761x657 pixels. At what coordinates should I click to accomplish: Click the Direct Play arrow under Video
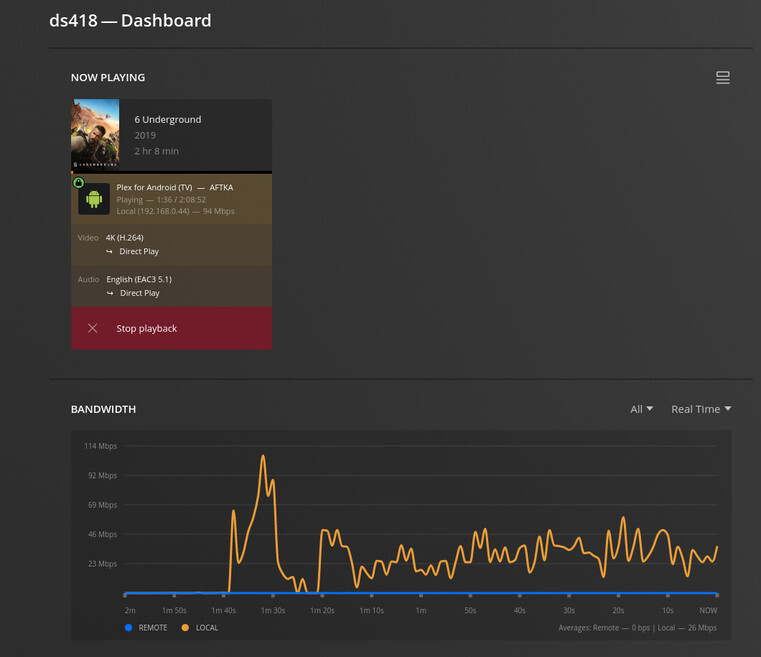[x=109, y=251]
